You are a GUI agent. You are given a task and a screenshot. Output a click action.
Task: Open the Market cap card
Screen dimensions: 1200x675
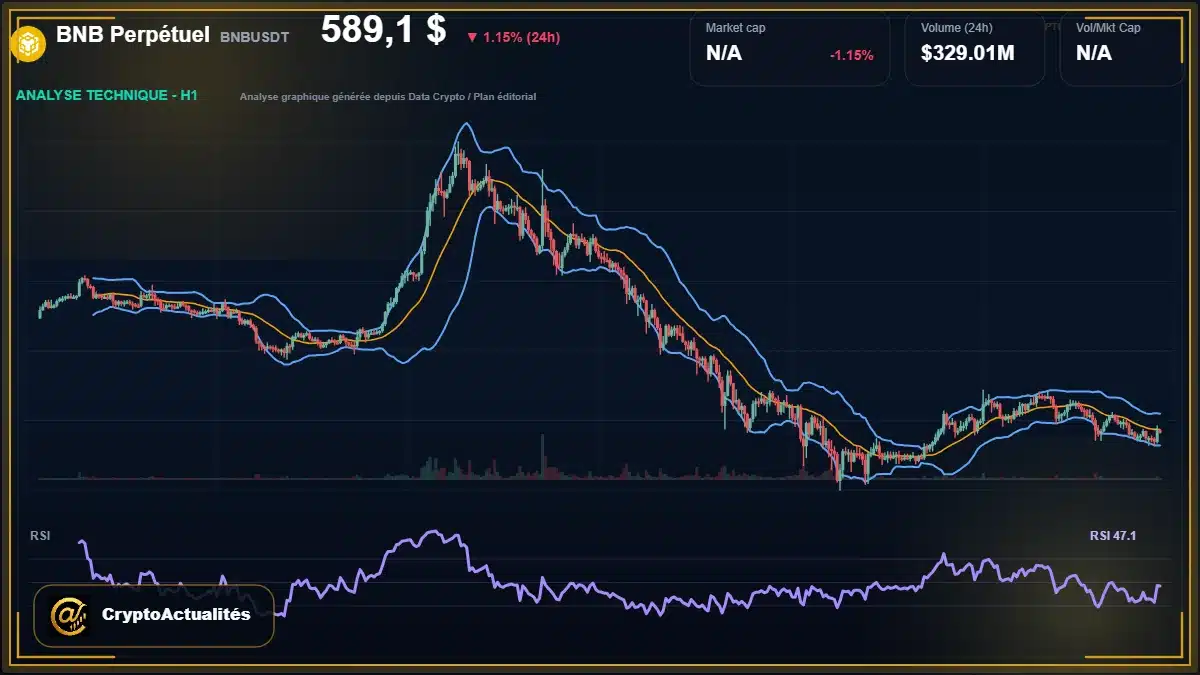point(789,49)
